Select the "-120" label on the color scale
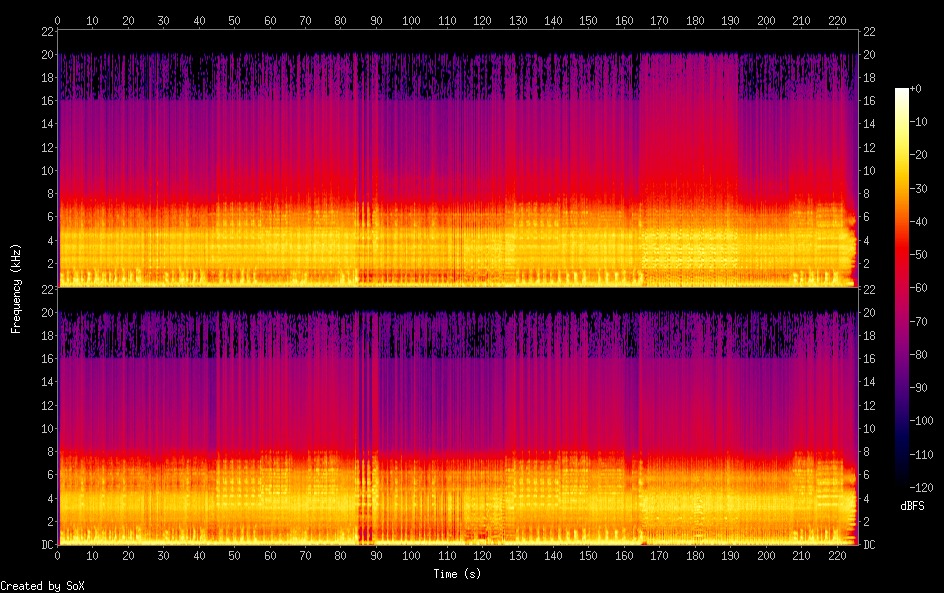 [x=921, y=488]
